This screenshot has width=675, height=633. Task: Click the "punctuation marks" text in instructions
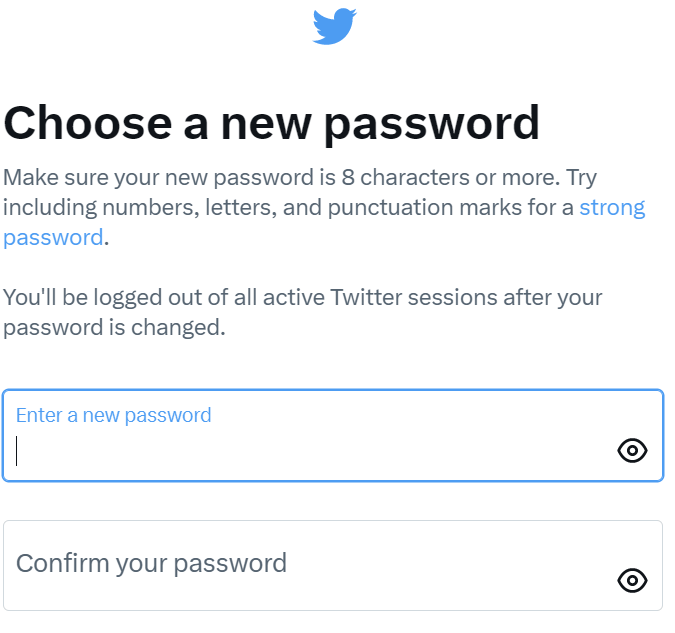[424, 208]
